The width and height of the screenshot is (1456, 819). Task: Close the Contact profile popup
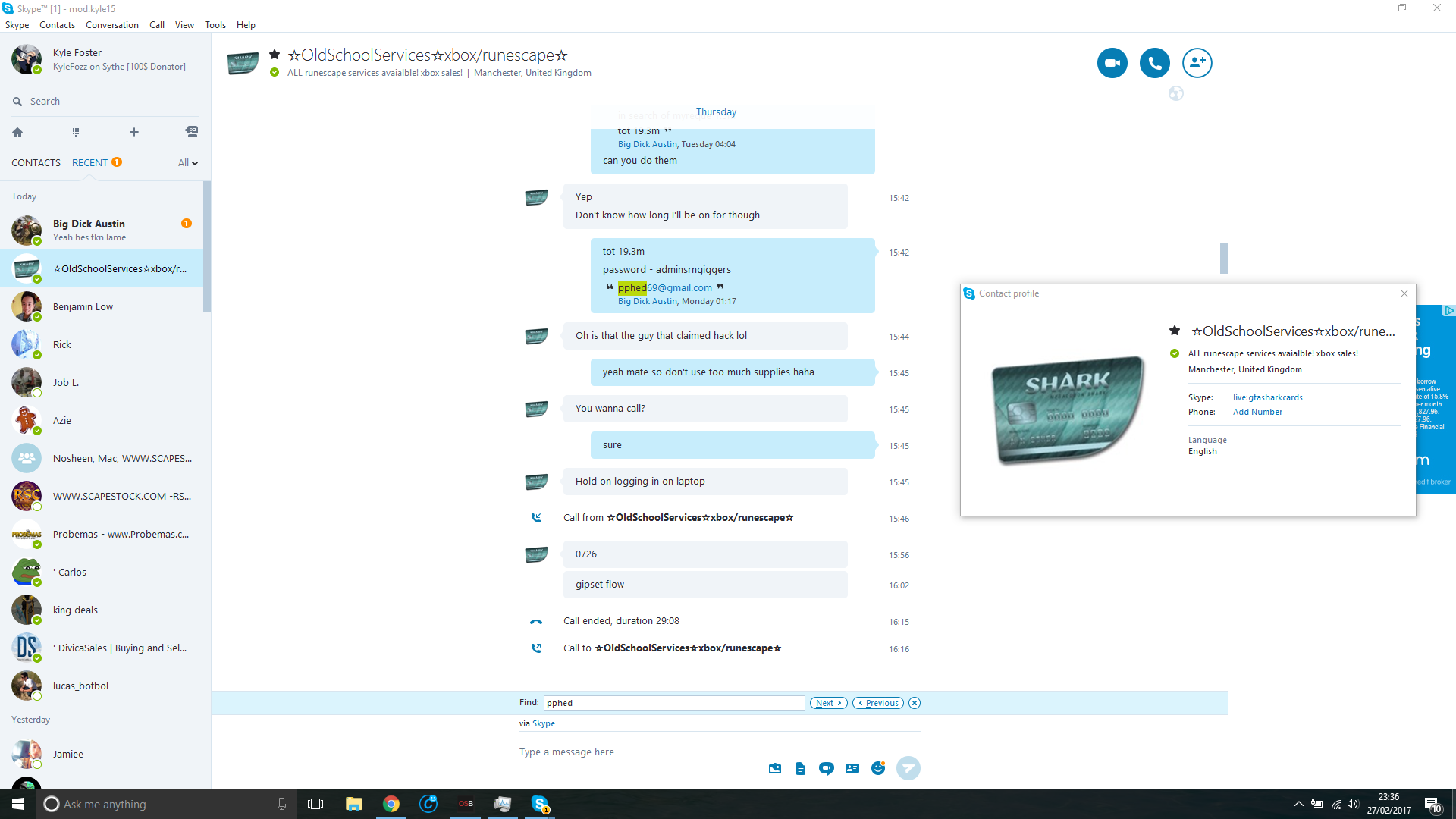click(1404, 293)
